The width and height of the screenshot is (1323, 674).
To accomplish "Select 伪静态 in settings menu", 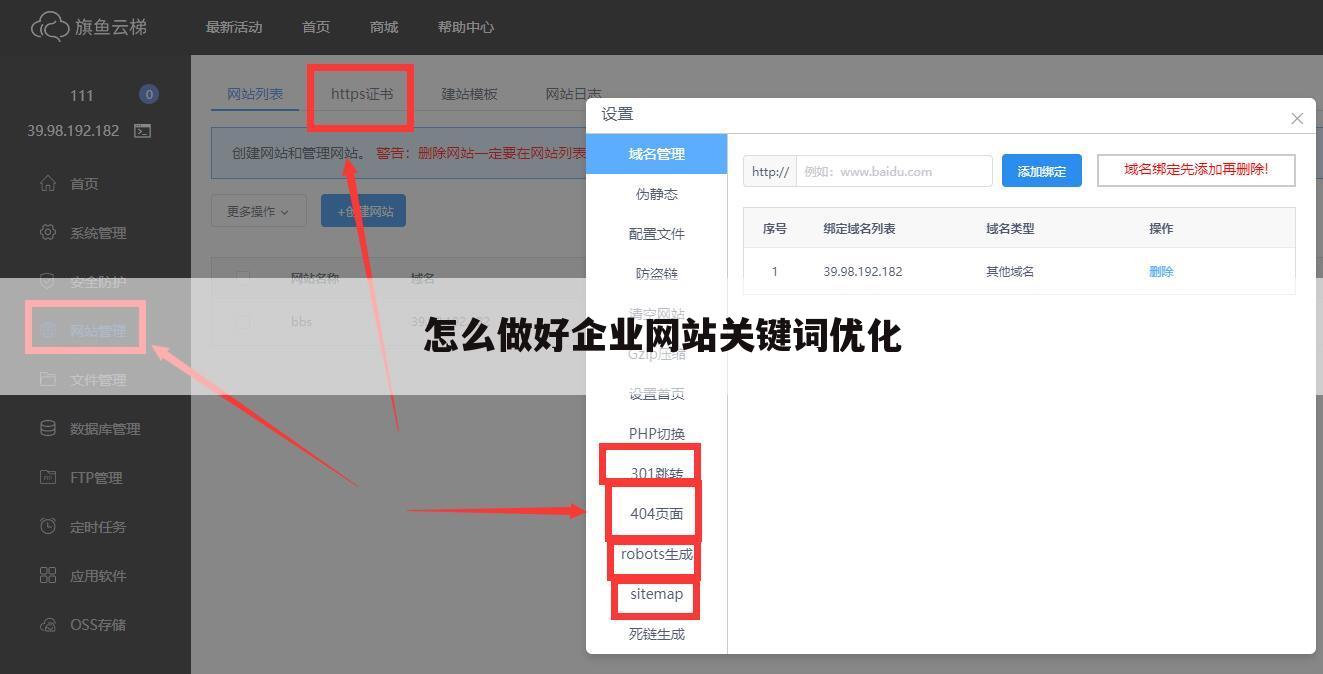I will click(x=656, y=194).
